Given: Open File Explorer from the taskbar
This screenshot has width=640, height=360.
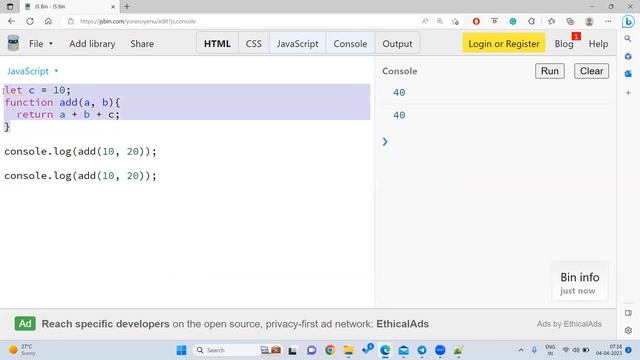Looking at the screenshot, I should pos(349,350).
